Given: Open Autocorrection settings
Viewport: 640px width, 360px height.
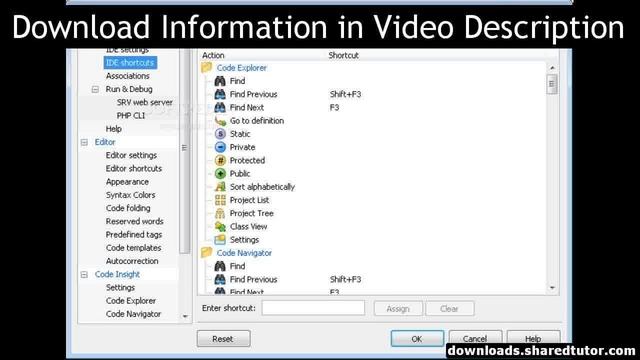Looking at the screenshot, I should pyautogui.click(x=132, y=261).
